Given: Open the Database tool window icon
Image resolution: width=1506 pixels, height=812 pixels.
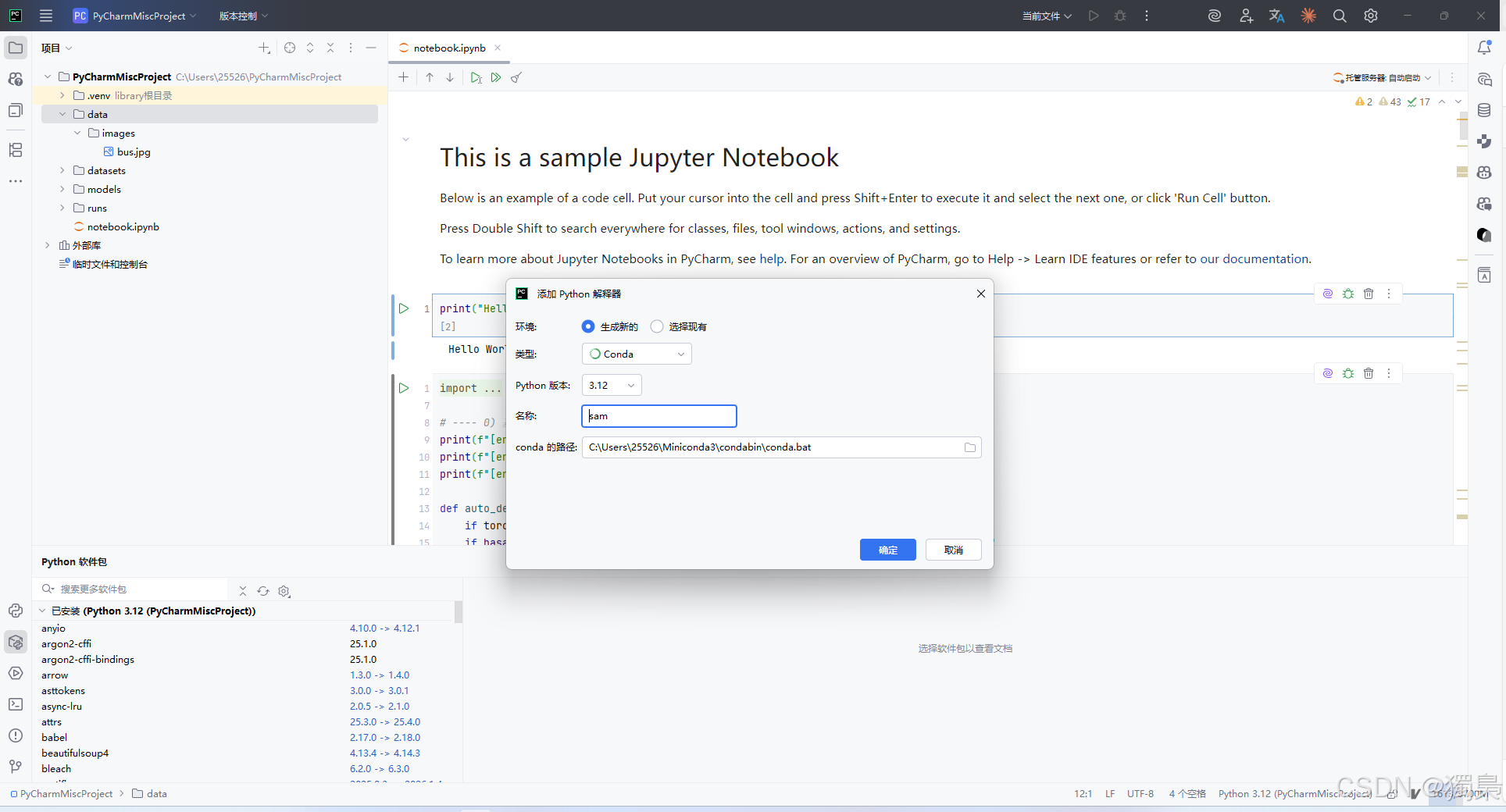Looking at the screenshot, I should [1484, 110].
